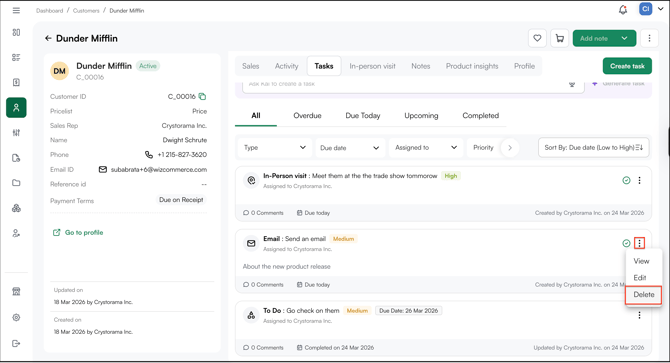
Task: Open the folder icon in sidebar
Action: pos(16,183)
